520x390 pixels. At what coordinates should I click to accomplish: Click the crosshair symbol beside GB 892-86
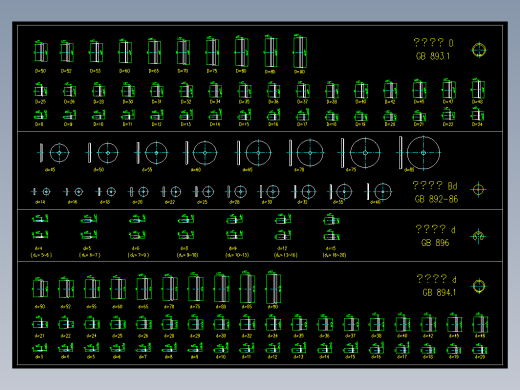pos(478,190)
